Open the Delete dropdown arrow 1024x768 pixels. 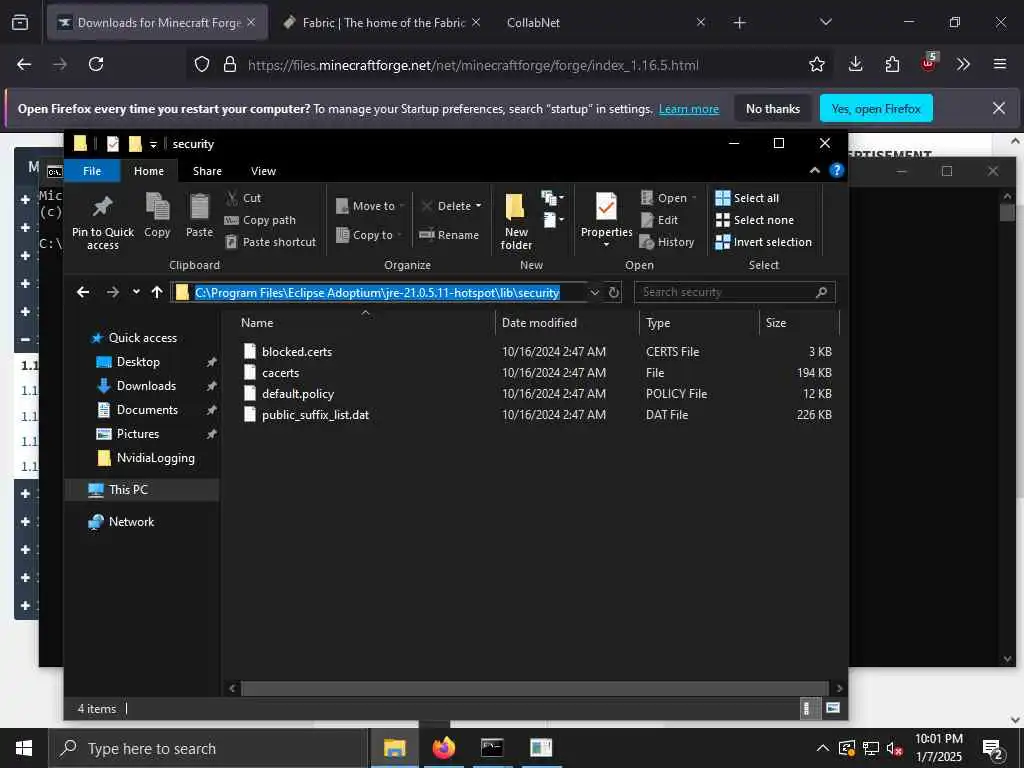click(x=479, y=206)
